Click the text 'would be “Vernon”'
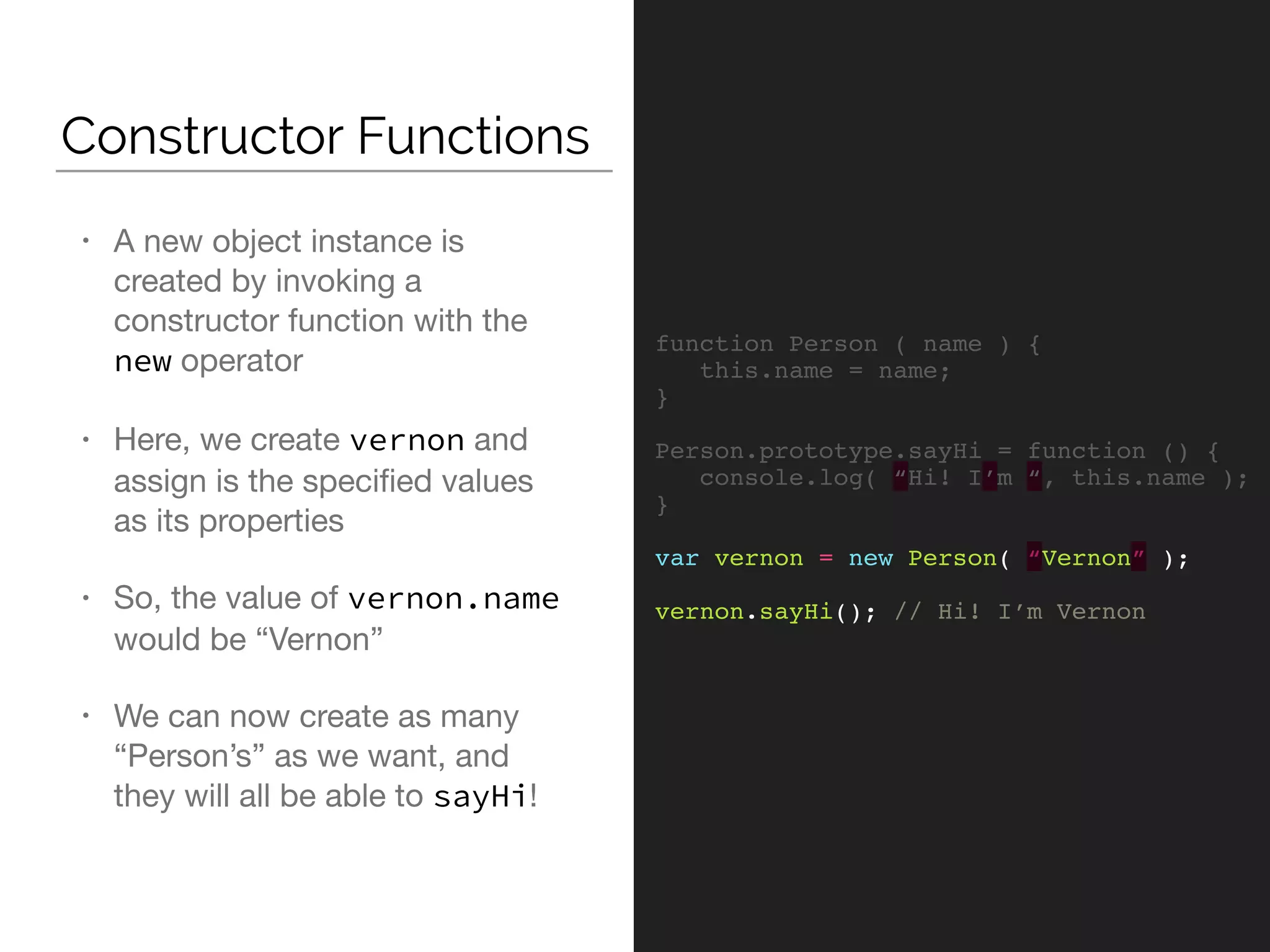1270x952 pixels. (248, 640)
